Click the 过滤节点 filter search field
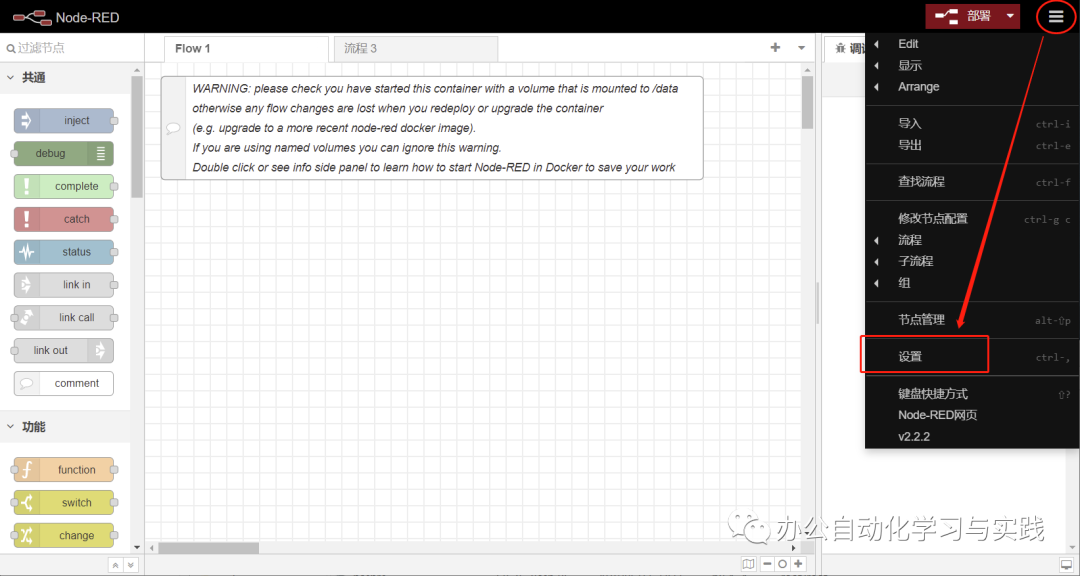Screen dimensions: 1080x576 click(72, 48)
